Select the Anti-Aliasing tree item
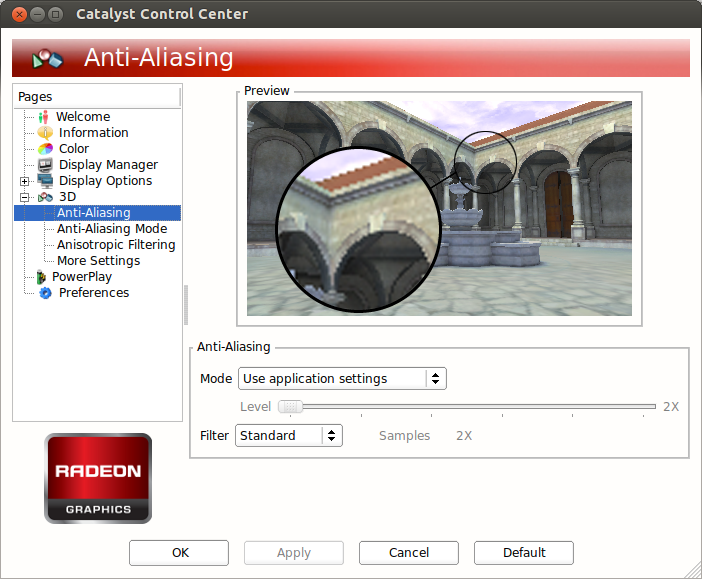Screen dimensions: 702x579 click(x=94, y=213)
